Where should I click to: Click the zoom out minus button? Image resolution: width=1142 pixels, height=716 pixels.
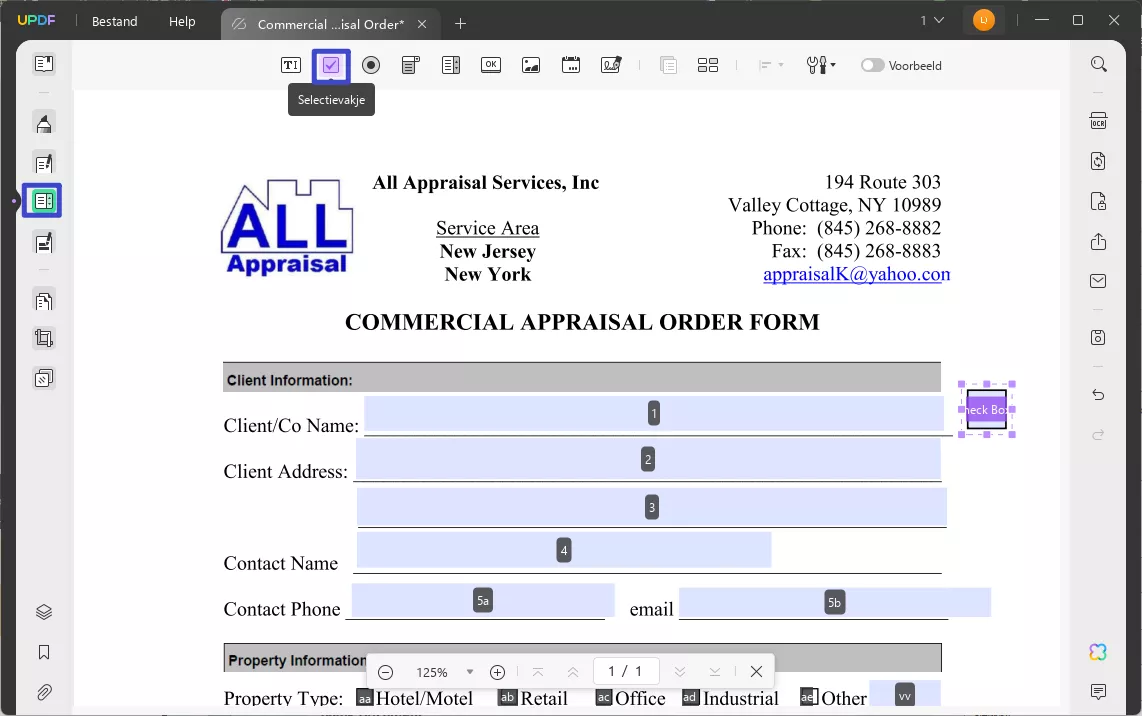(x=386, y=672)
